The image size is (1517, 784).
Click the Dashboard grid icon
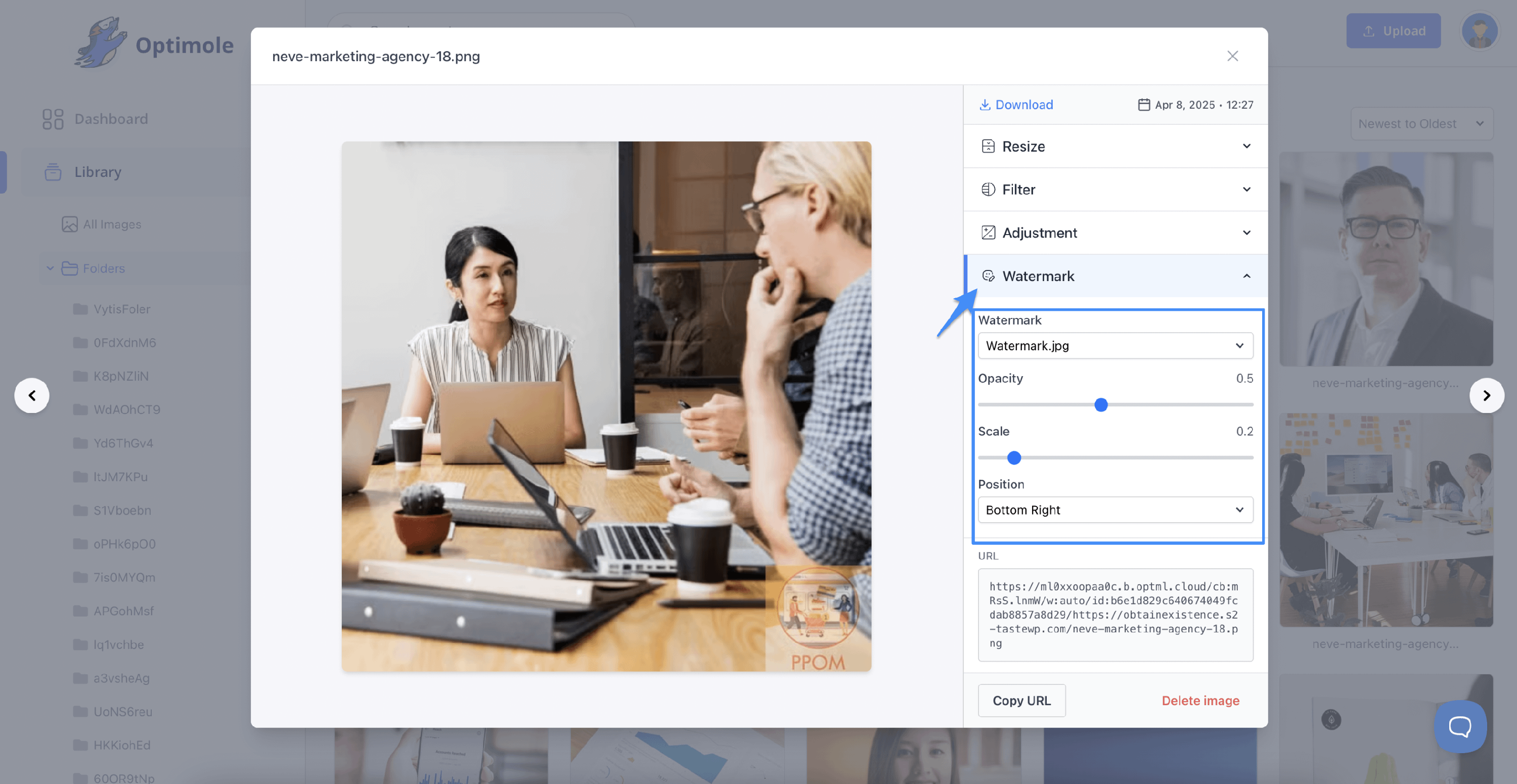coord(53,119)
